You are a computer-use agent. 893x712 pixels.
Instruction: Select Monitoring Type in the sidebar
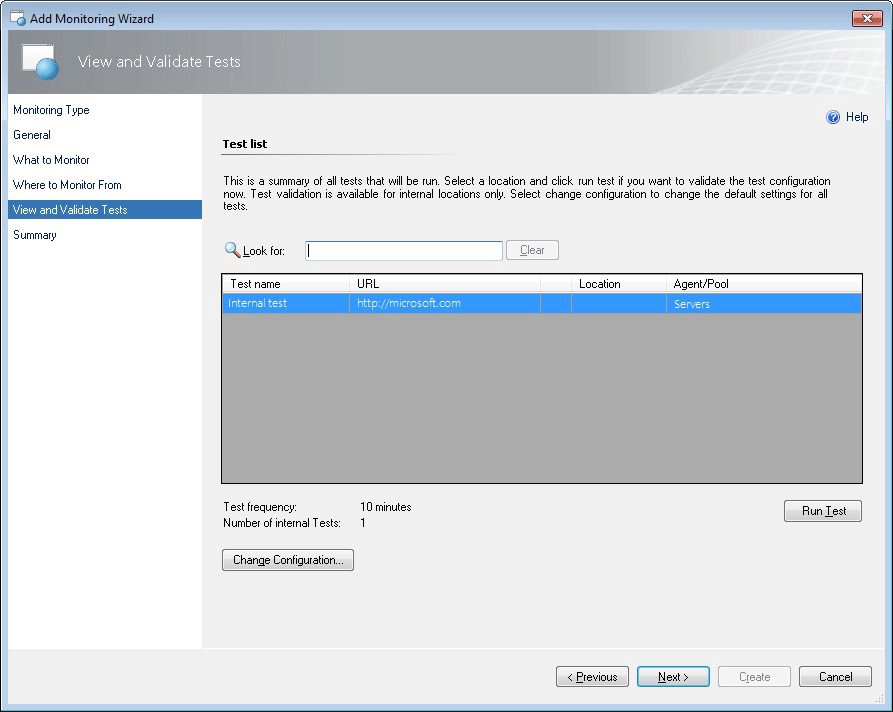click(x=50, y=110)
